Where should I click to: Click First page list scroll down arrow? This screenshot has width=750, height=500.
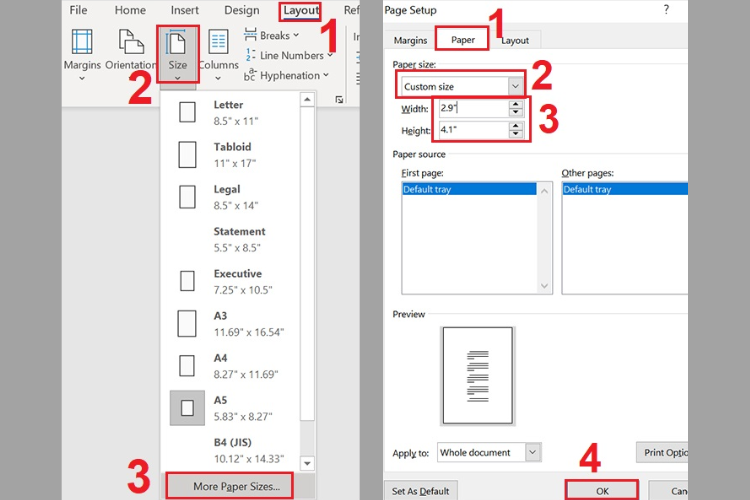(x=544, y=286)
